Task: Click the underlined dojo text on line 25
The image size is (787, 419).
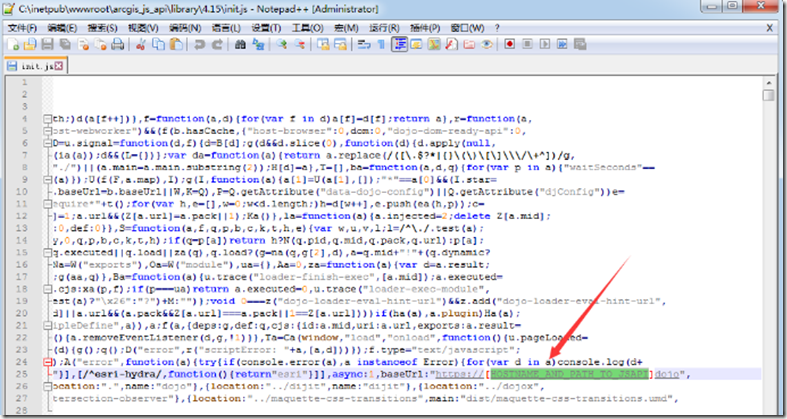Action: point(667,374)
